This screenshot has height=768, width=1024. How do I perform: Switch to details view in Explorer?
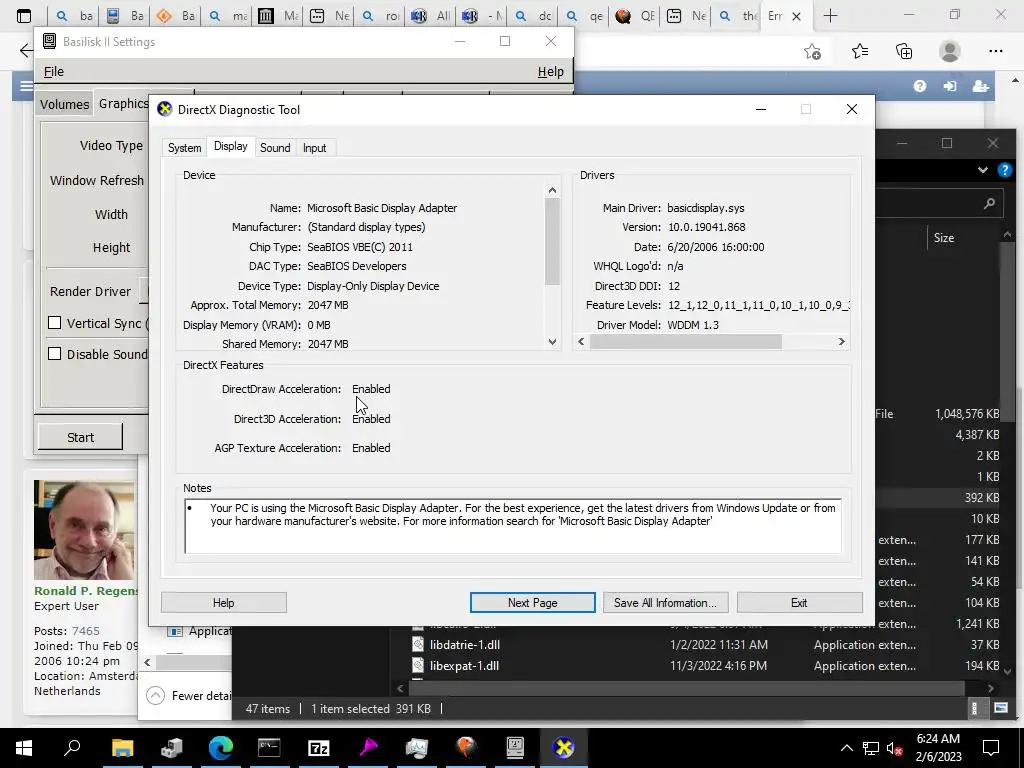[x=974, y=708]
